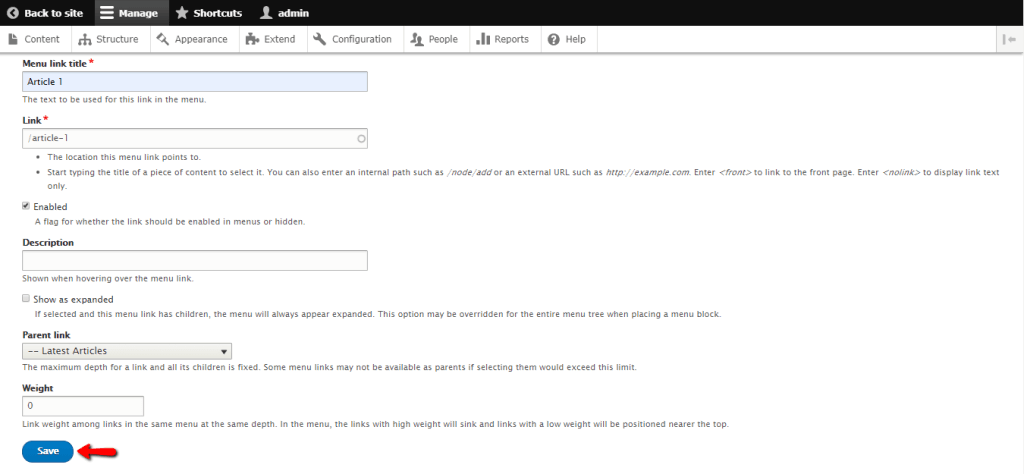Open the Help link in toolbar

click(x=567, y=39)
